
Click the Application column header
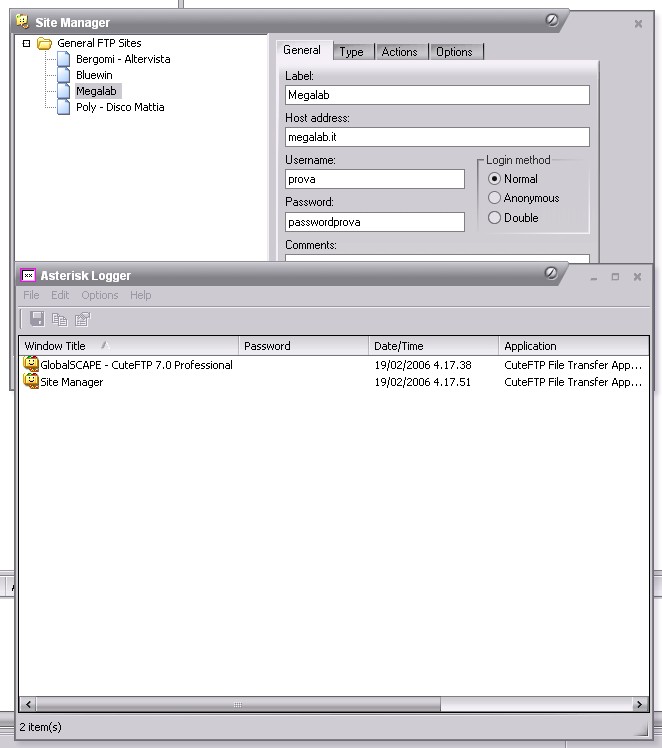(x=574, y=346)
